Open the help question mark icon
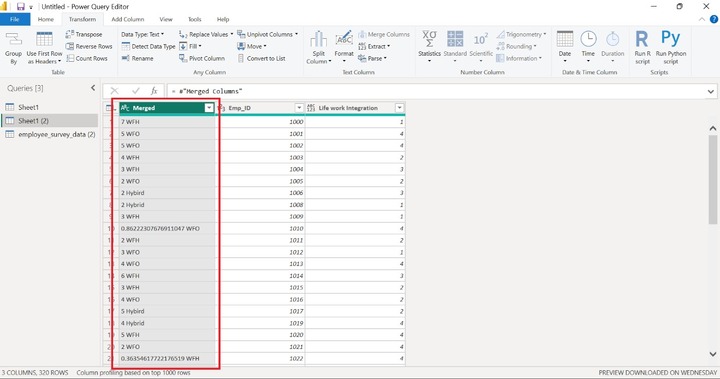Image resolution: width=720 pixels, height=379 pixels. [x=714, y=19]
